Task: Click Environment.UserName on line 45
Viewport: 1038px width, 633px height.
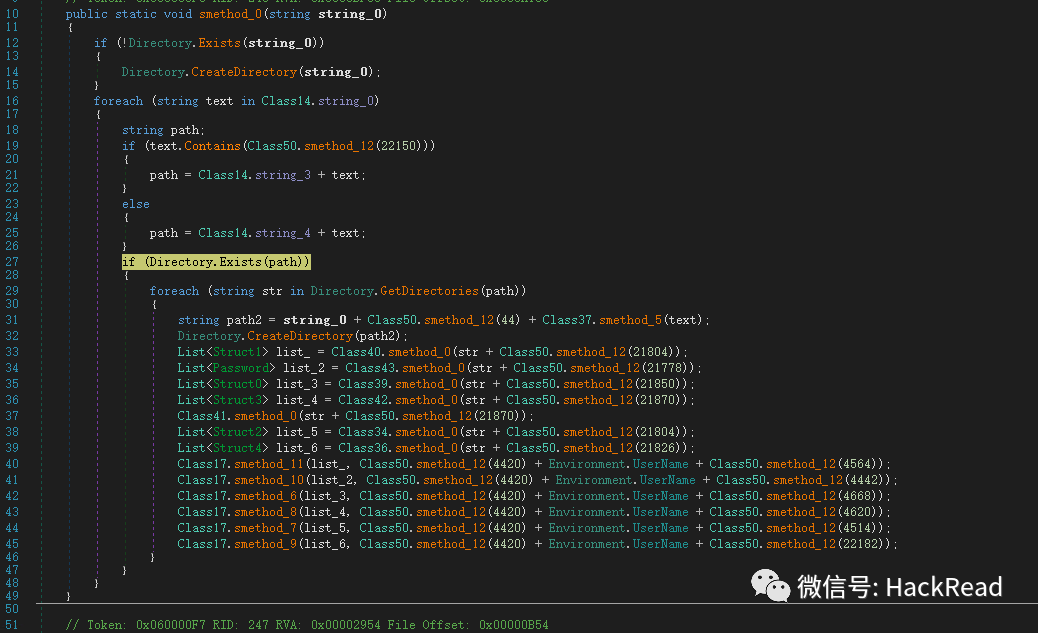Action: pos(618,544)
